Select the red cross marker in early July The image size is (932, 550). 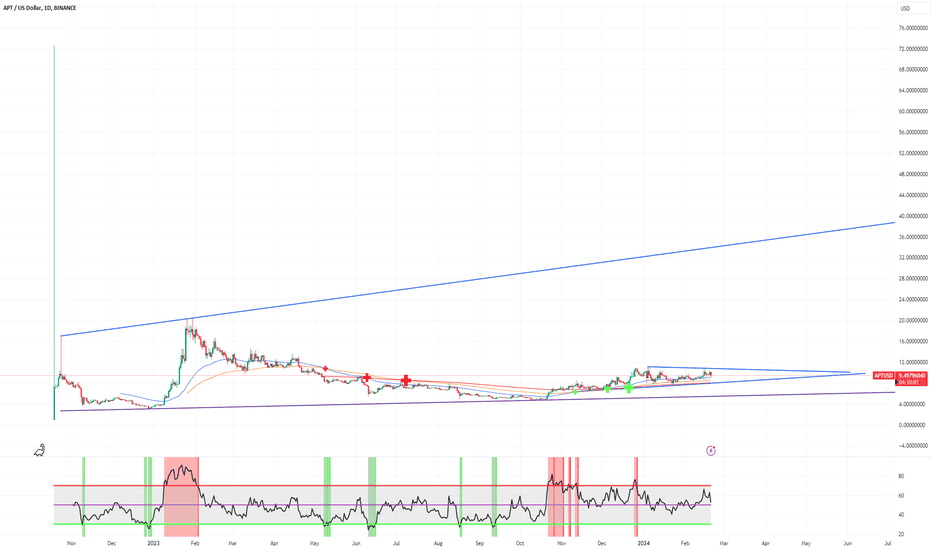coord(406,380)
